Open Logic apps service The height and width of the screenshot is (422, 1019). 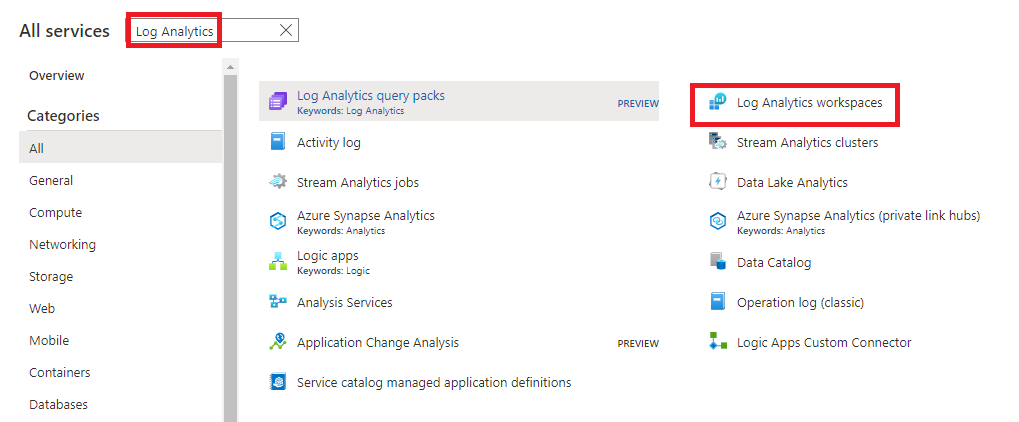pos(328,256)
